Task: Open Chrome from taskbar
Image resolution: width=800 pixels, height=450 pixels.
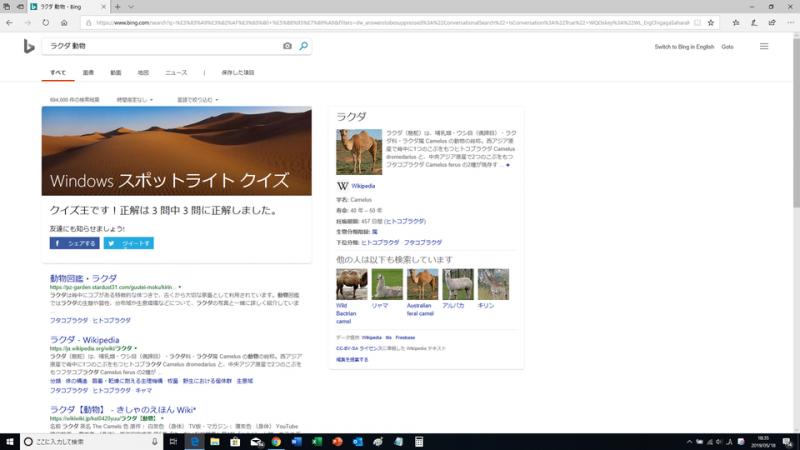Action: pyautogui.click(x=276, y=442)
